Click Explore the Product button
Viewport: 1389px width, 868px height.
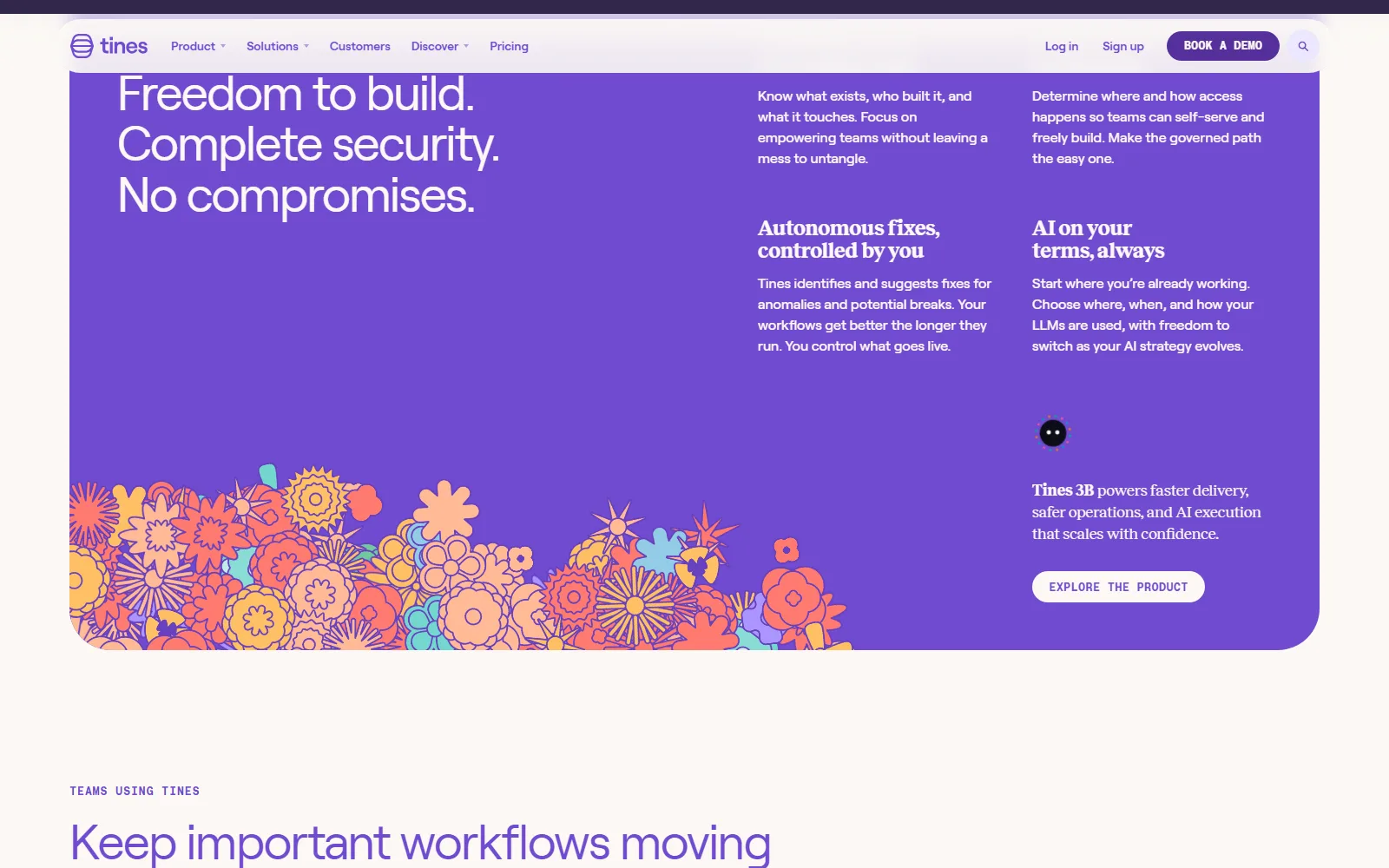coord(1118,587)
